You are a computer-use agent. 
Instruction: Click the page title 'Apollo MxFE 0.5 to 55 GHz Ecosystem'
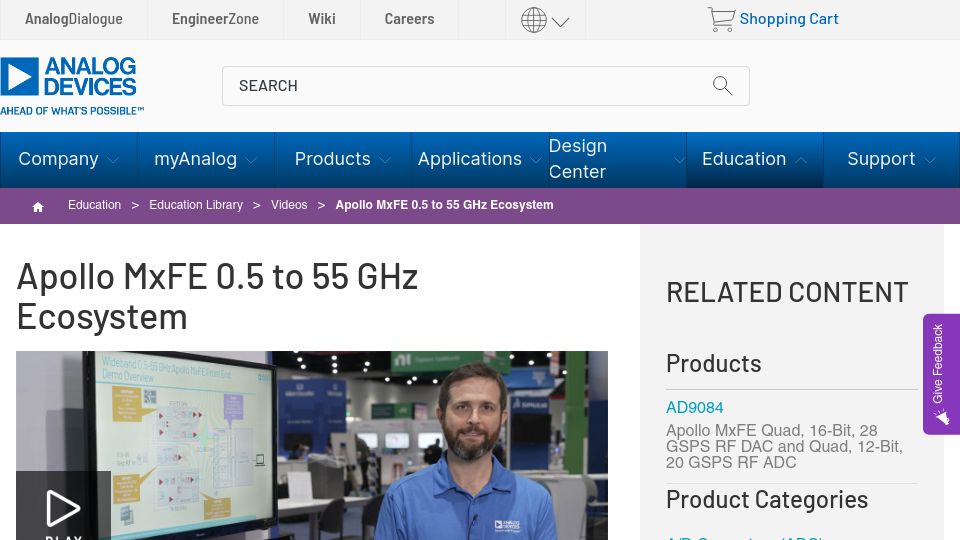217,296
